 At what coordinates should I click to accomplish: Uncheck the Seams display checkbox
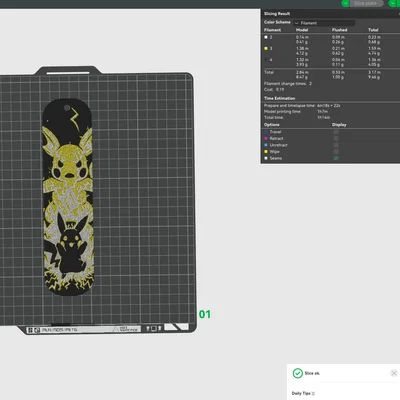pos(336,158)
